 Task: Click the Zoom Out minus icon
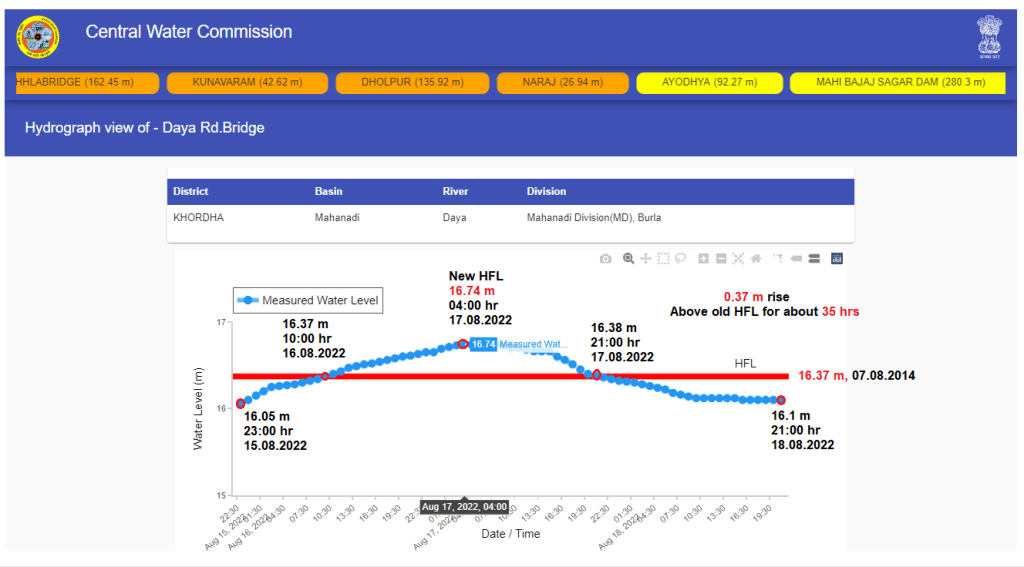[x=721, y=259]
